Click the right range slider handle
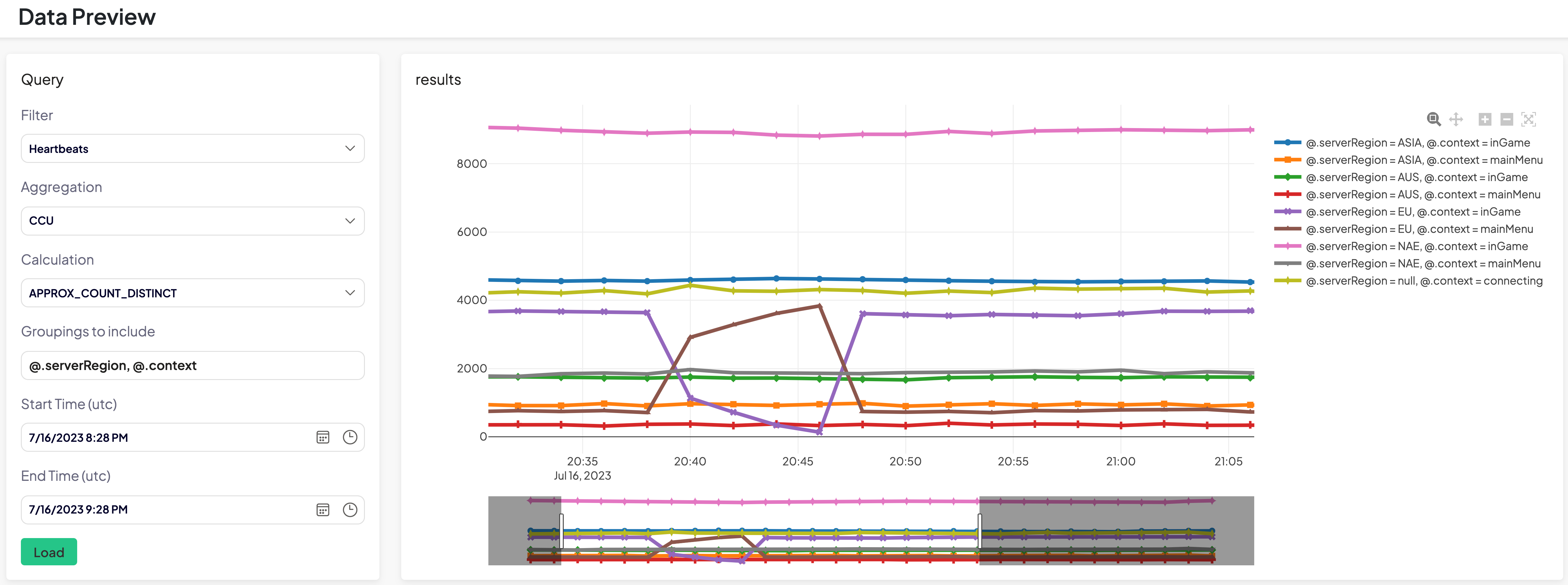This screenshot has height=585, width=1568. point(979,530)
